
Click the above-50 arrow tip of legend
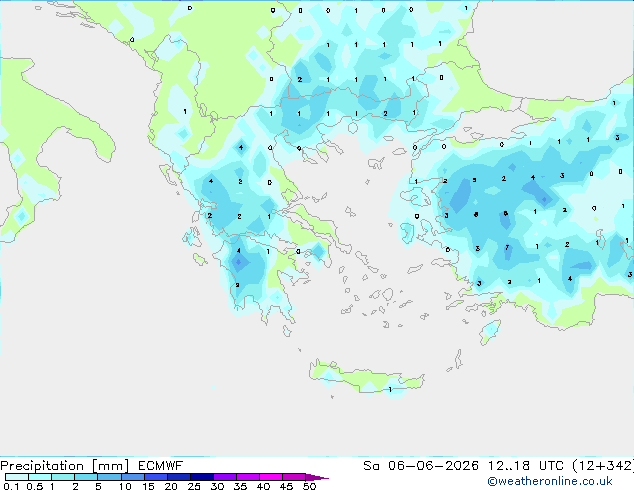[x=317, y=477]
